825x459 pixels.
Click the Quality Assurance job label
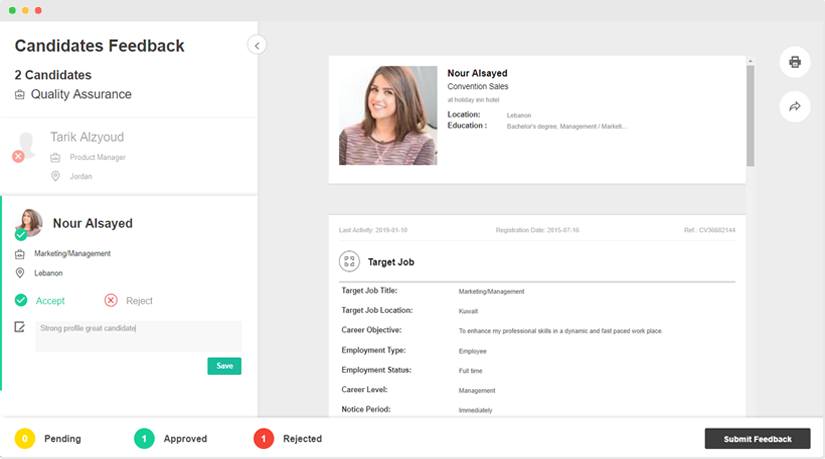coord(81,94)
